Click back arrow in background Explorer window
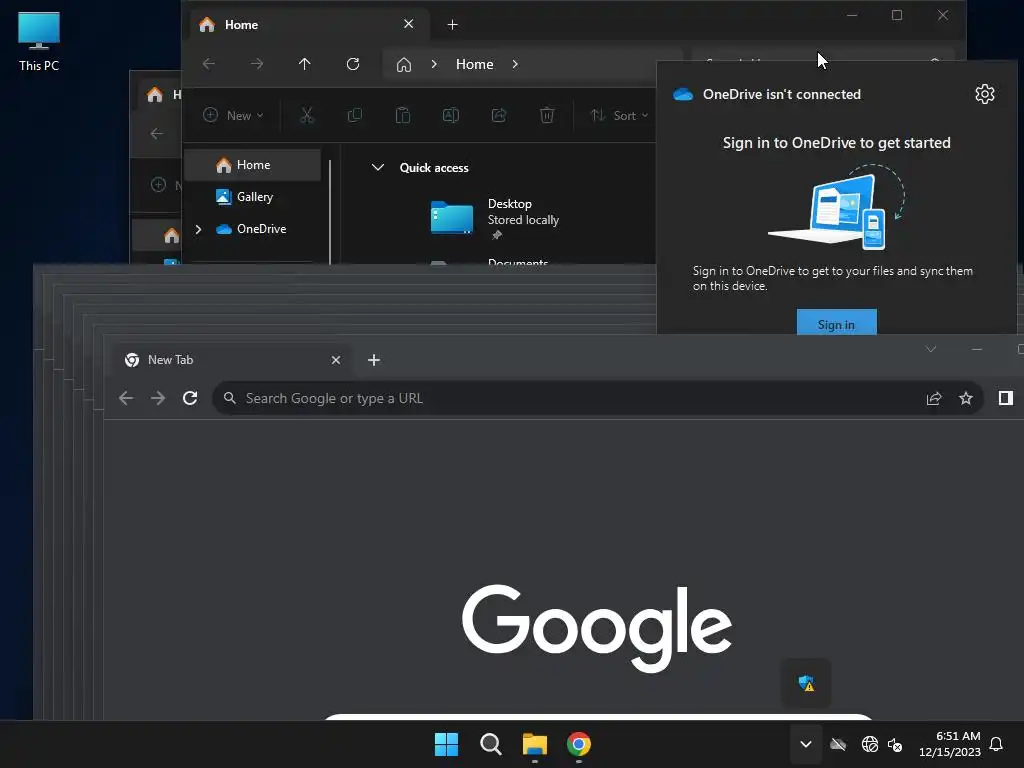The width and height of the screenshot is (1024, 768). tap(157, 134)
